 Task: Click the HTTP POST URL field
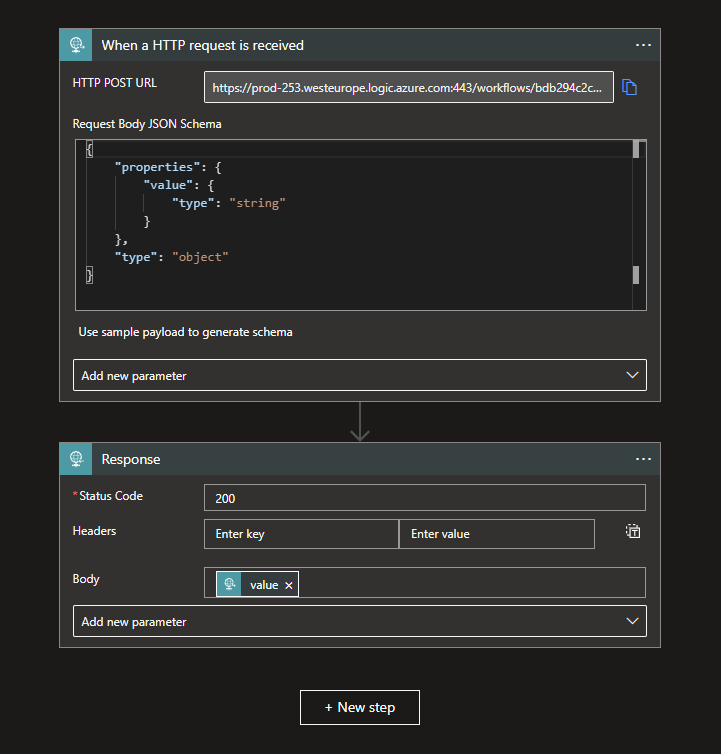tap(408, 88)
